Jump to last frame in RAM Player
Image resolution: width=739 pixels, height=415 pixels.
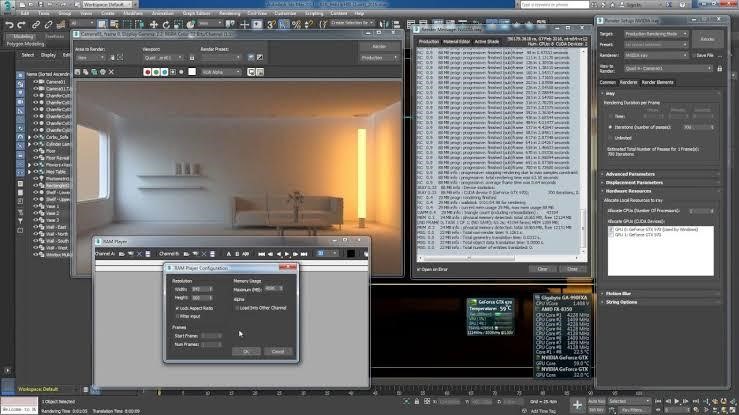click(304, 254)
